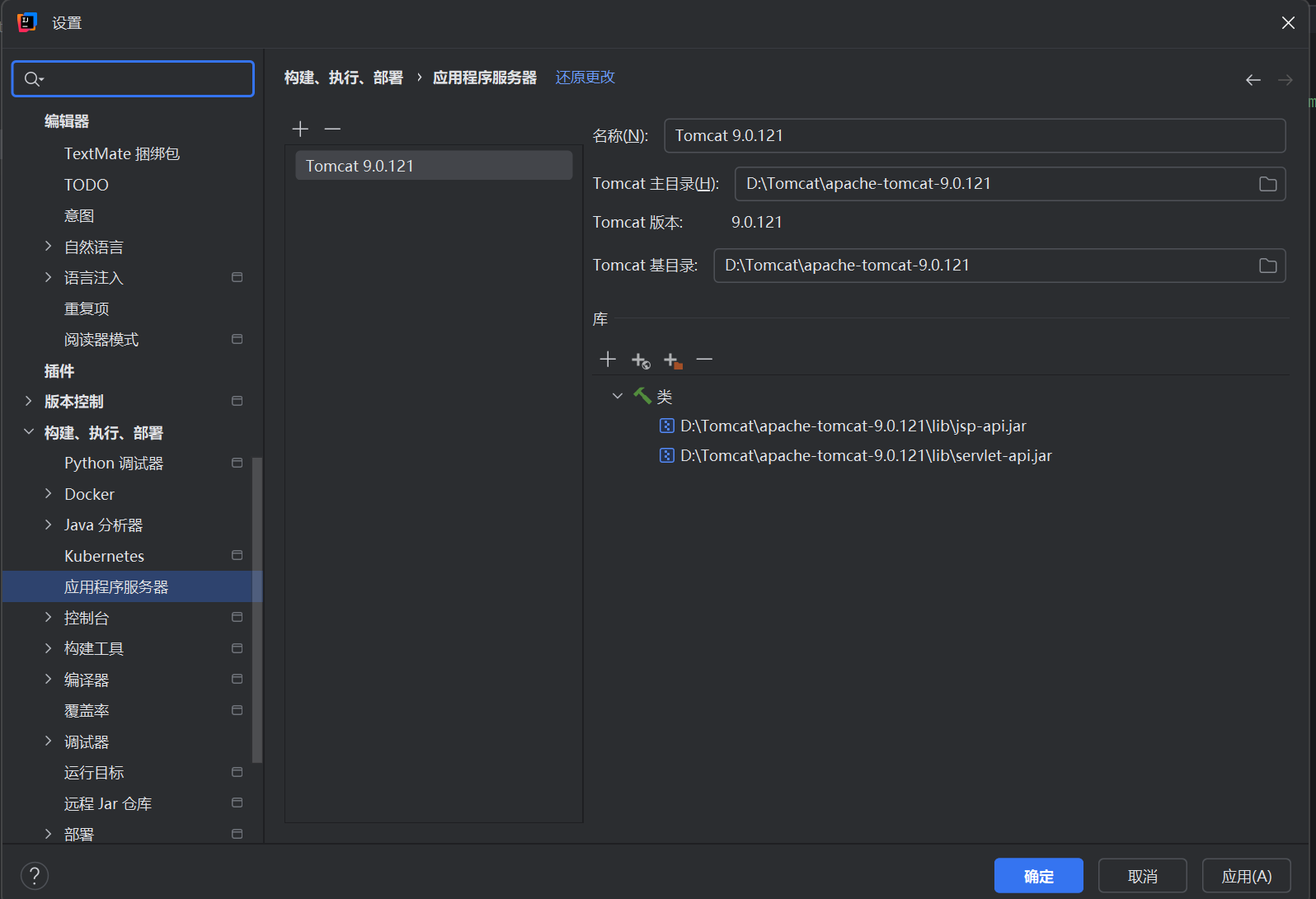Select 重复项 settings page
This screenshot has height=899, width=1316.
click(87, 308)
